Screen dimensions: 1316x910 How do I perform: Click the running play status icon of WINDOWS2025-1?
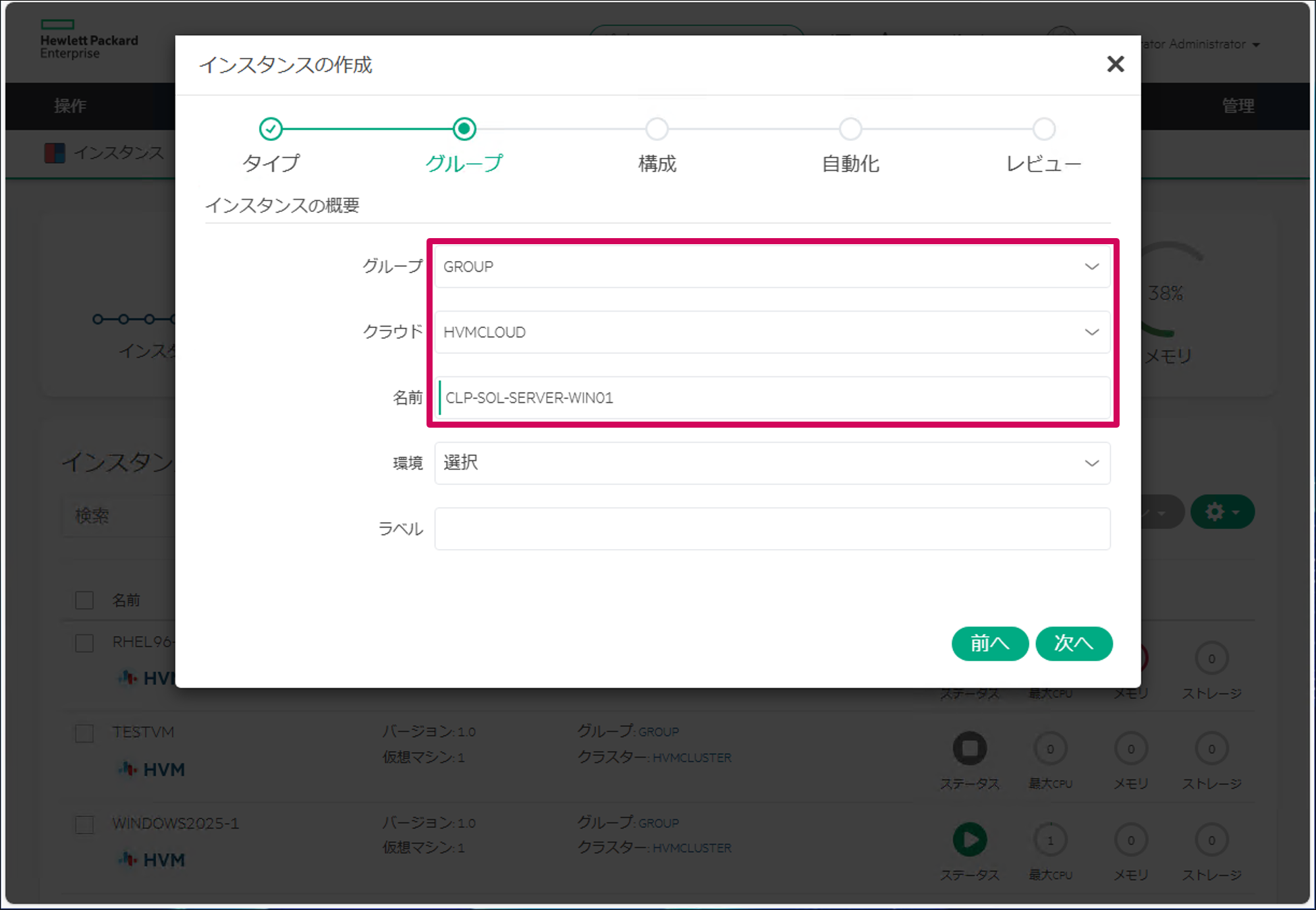click(970, 841)
